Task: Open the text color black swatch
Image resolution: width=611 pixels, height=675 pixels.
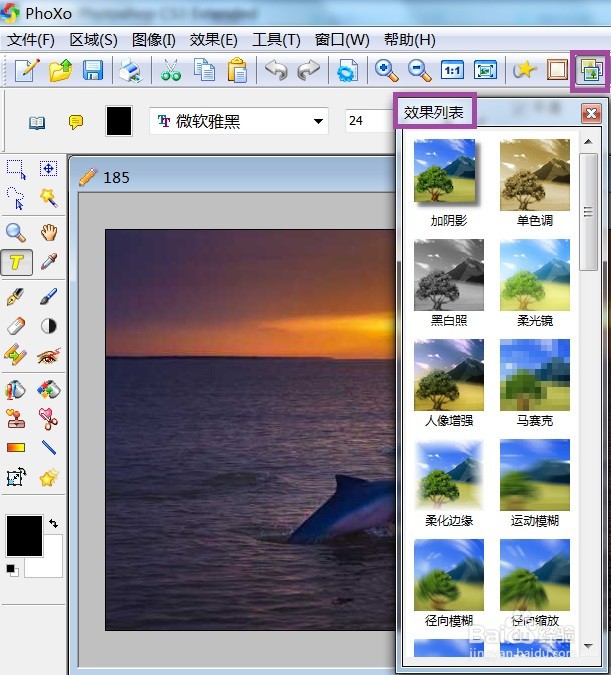Action: [119, 121]
